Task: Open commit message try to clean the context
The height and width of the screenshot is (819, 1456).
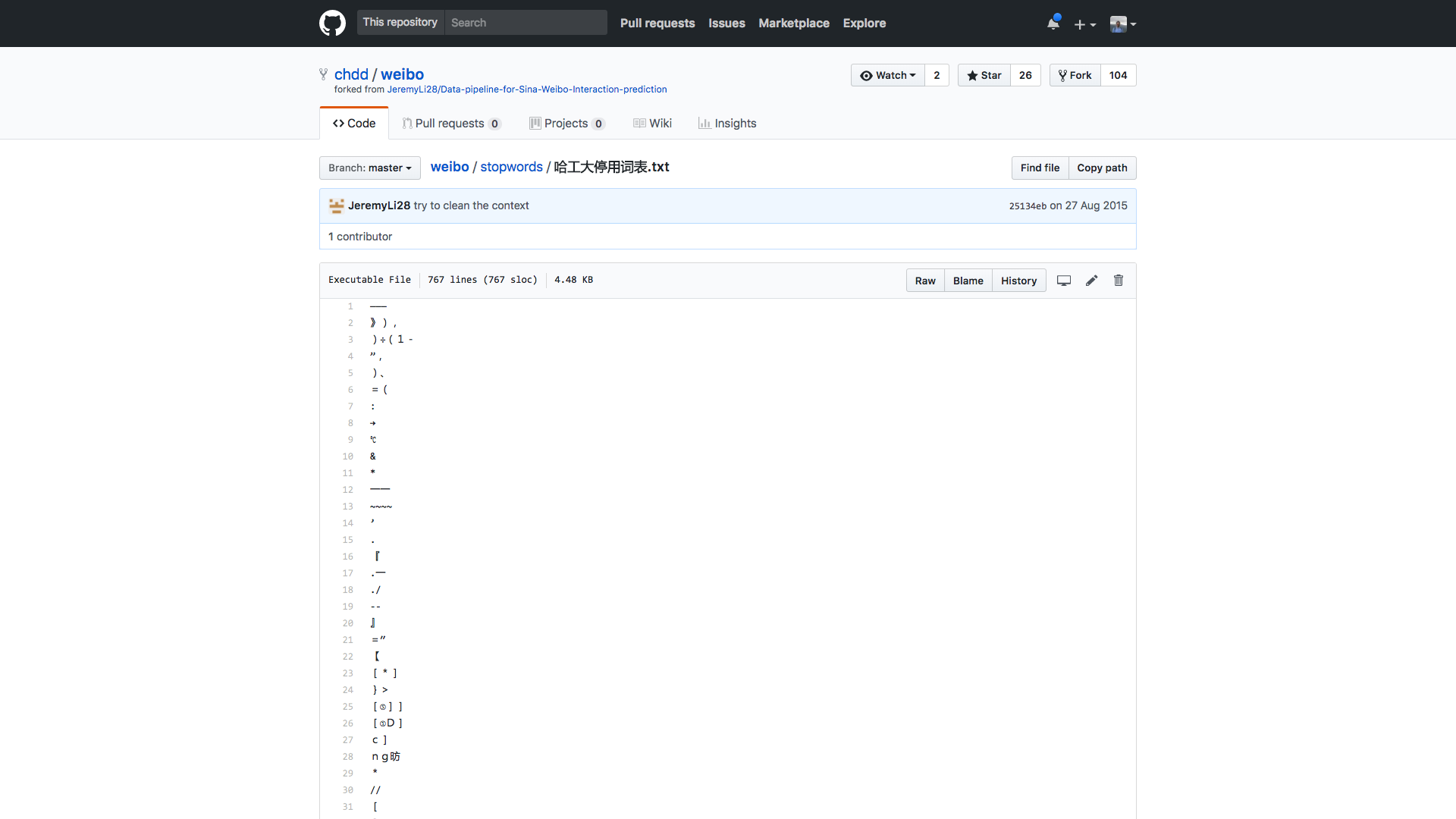Action: 471,206
